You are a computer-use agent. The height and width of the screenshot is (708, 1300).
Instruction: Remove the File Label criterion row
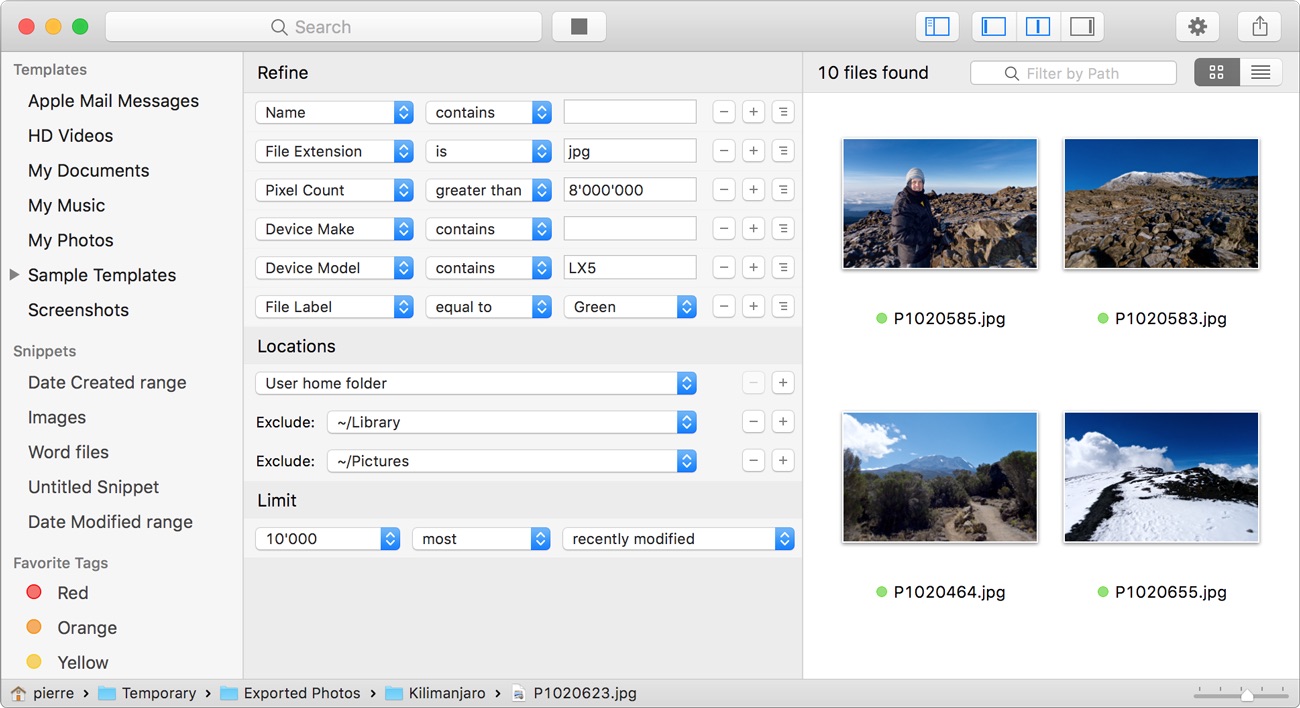[724, 307]
